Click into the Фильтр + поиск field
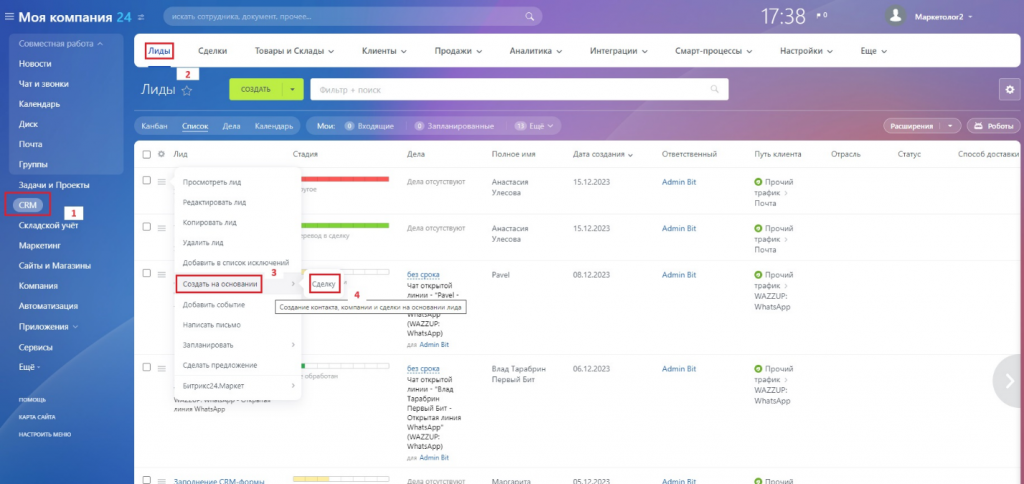 point(510,89)
